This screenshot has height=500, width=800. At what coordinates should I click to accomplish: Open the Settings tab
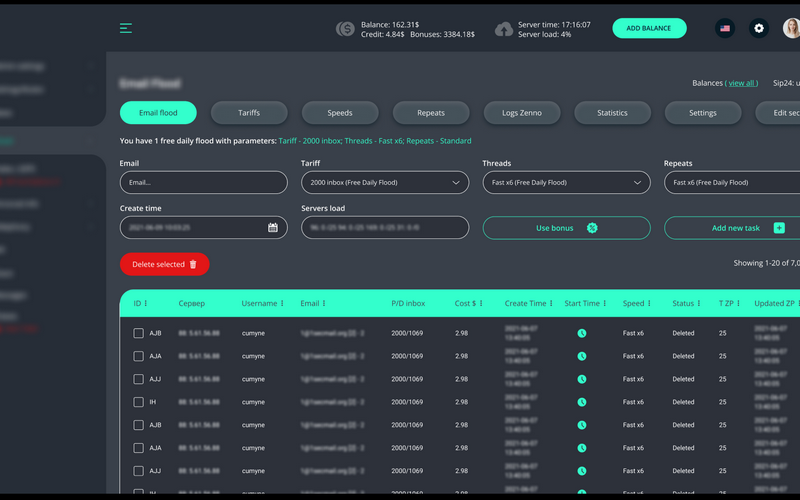pos(703,113)
